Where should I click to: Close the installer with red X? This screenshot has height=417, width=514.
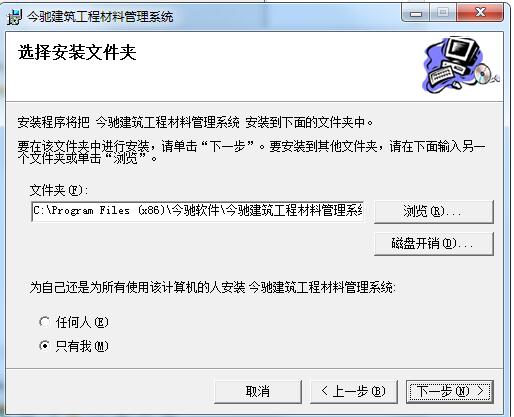point(480,13)
